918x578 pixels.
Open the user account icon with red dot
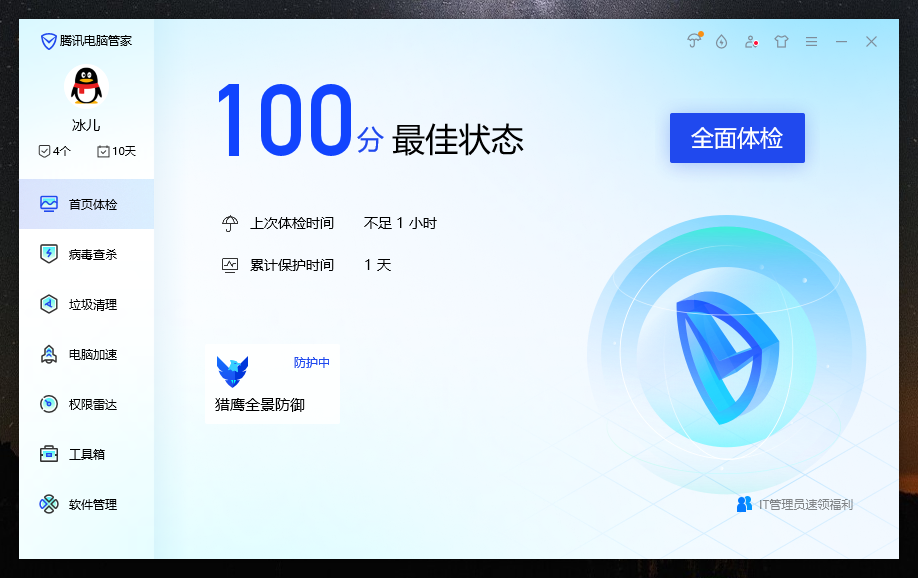[751, 42]
